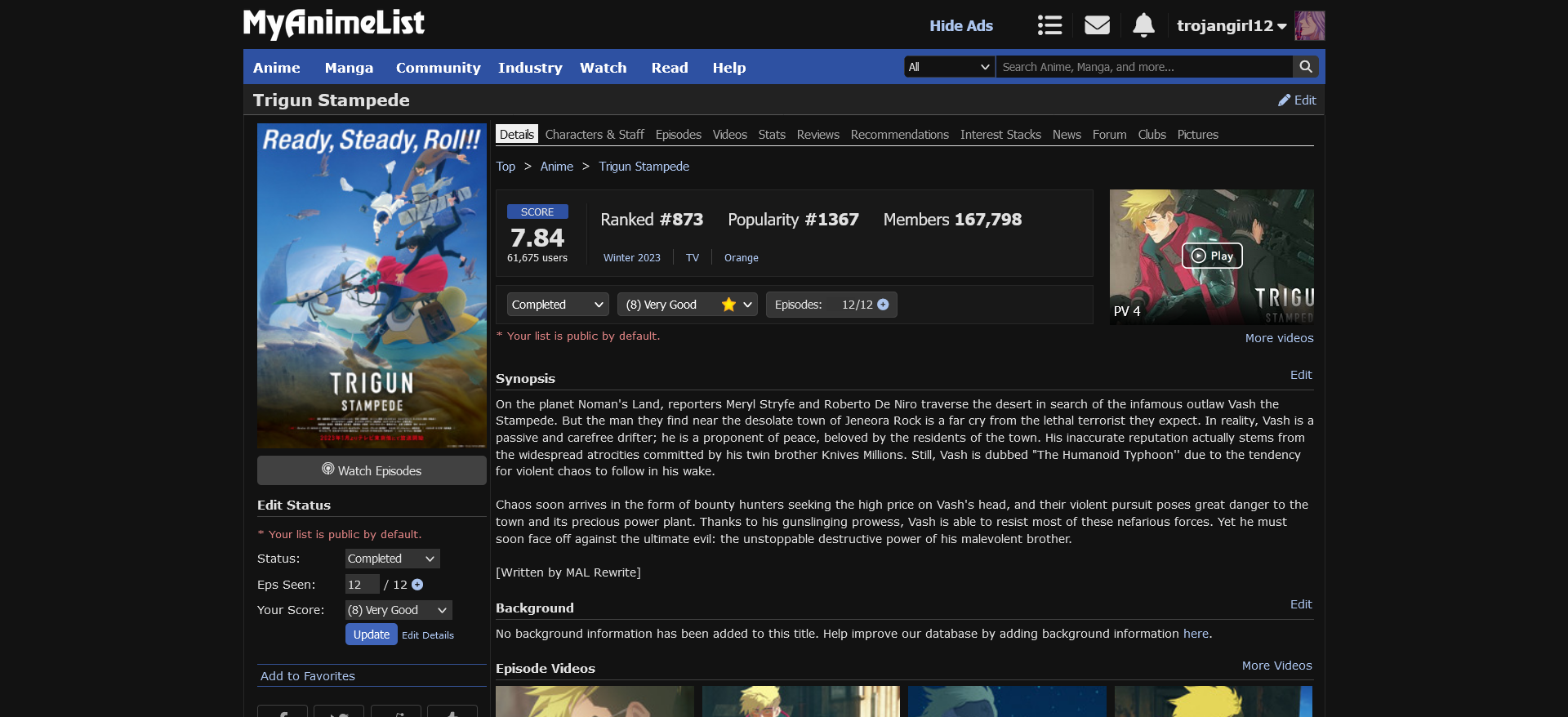The width and height of the screenshot is (1568, 717).
Task: Play the PV 4 video
Action: (x=1212, y=256)
